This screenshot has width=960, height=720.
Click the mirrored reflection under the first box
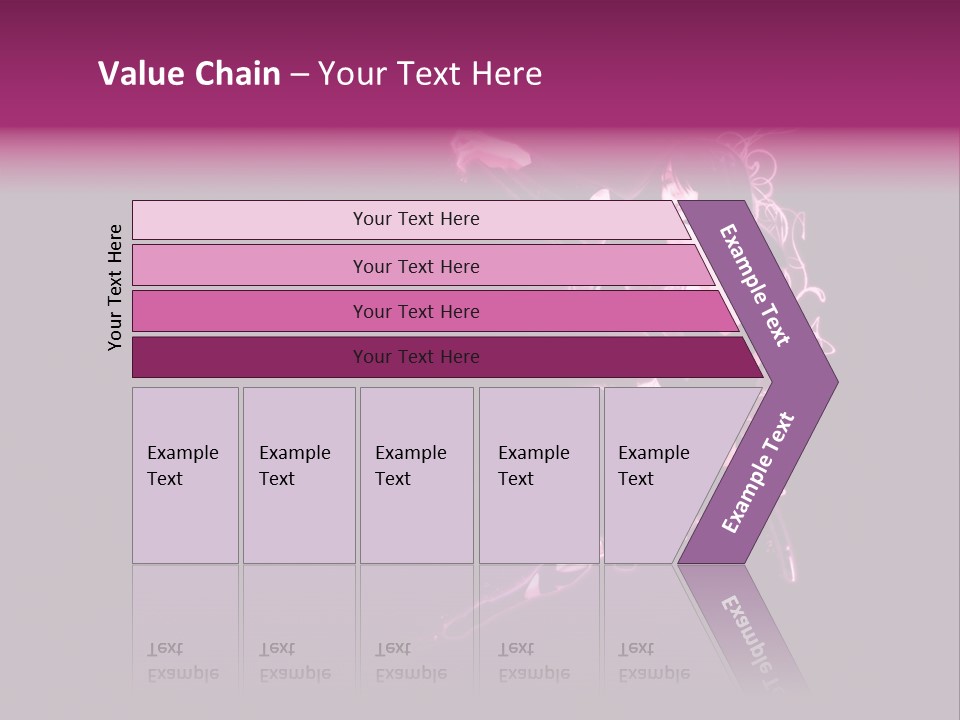[183, 662]
